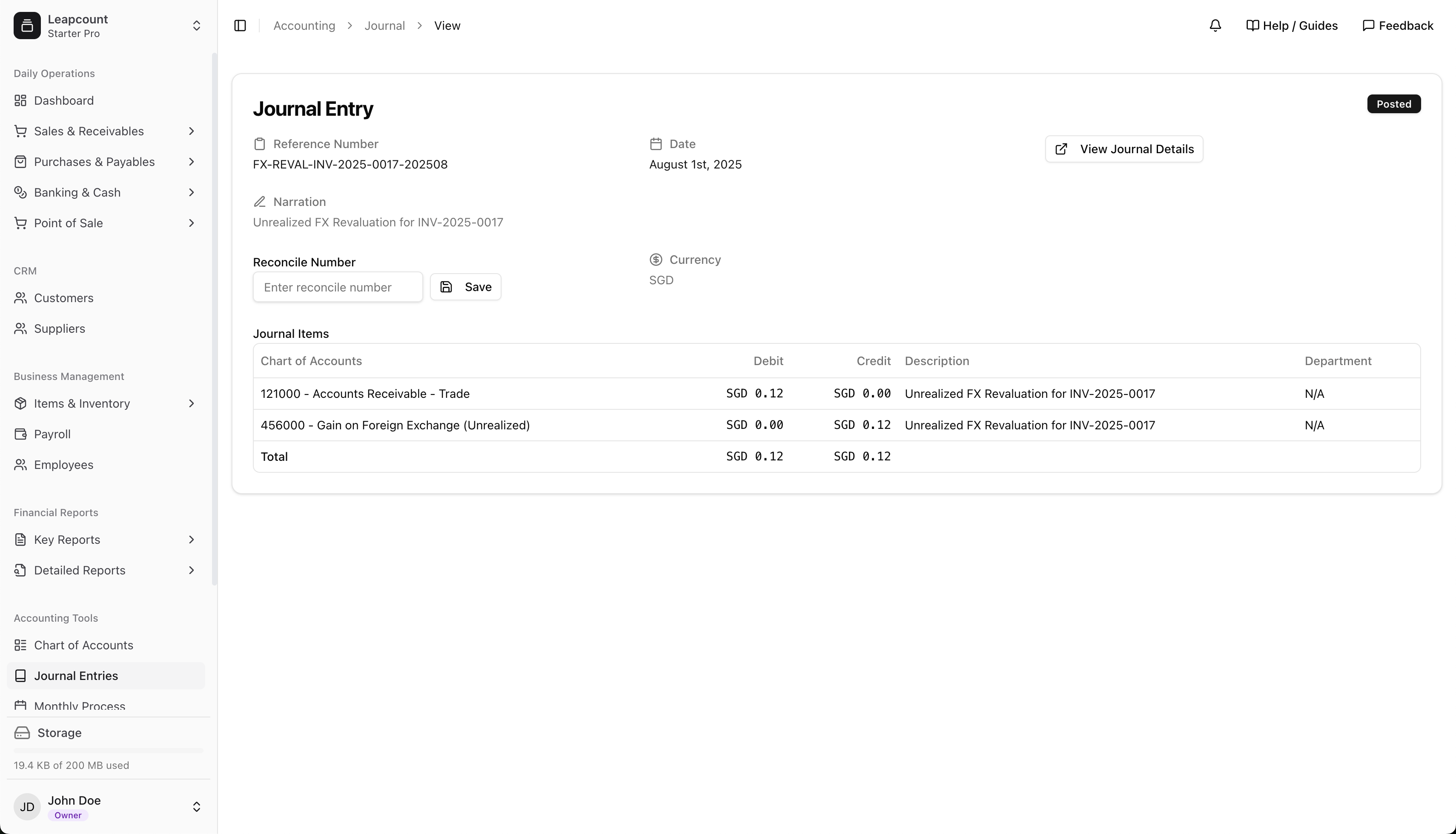
Task: Click the Purchases & Payables bag icon
Action: pos(20,162)
